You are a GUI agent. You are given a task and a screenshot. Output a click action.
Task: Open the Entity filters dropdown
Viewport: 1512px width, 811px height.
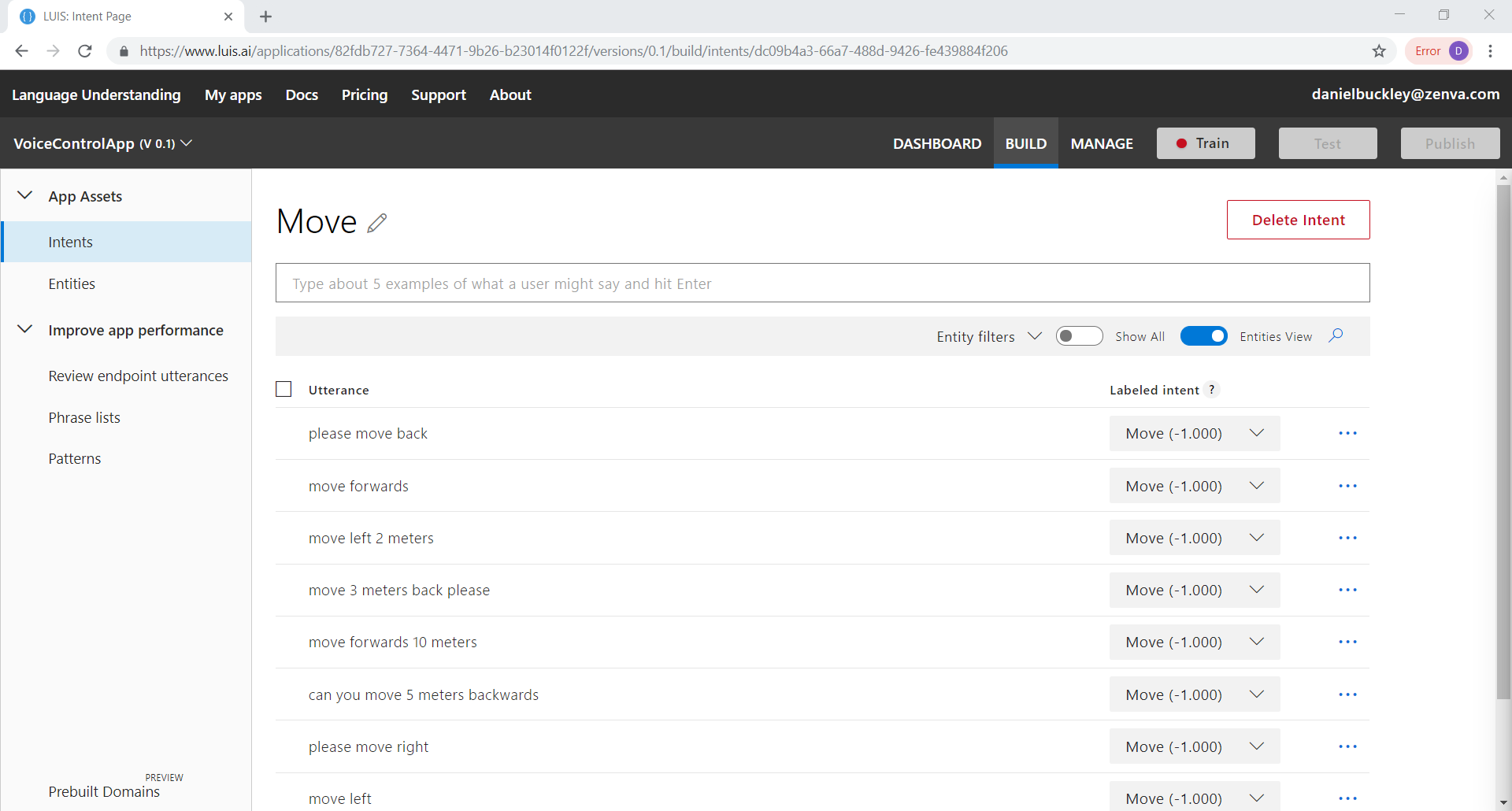(989, 336)
